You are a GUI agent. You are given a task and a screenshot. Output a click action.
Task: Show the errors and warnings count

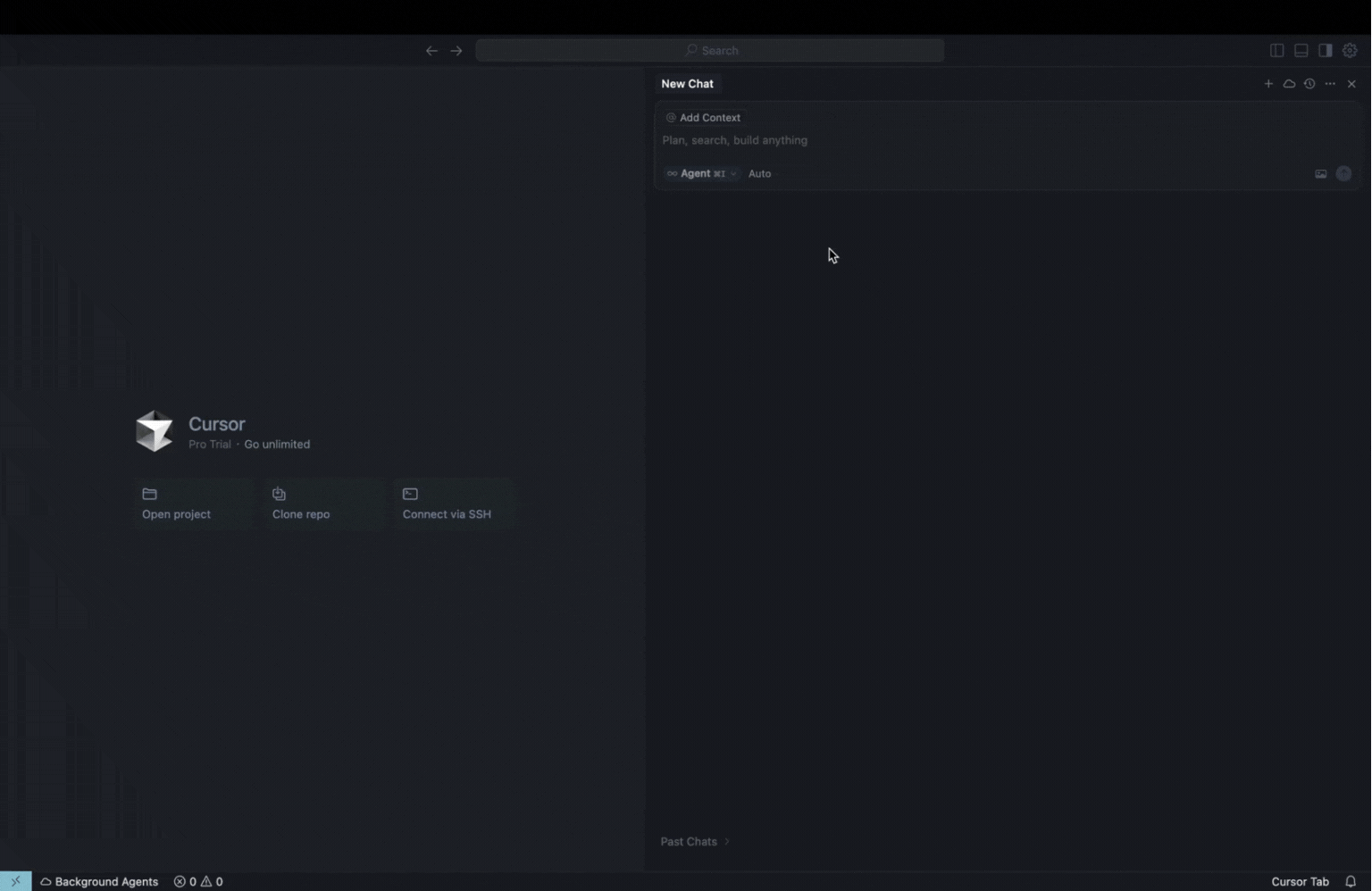coord(198,882)
